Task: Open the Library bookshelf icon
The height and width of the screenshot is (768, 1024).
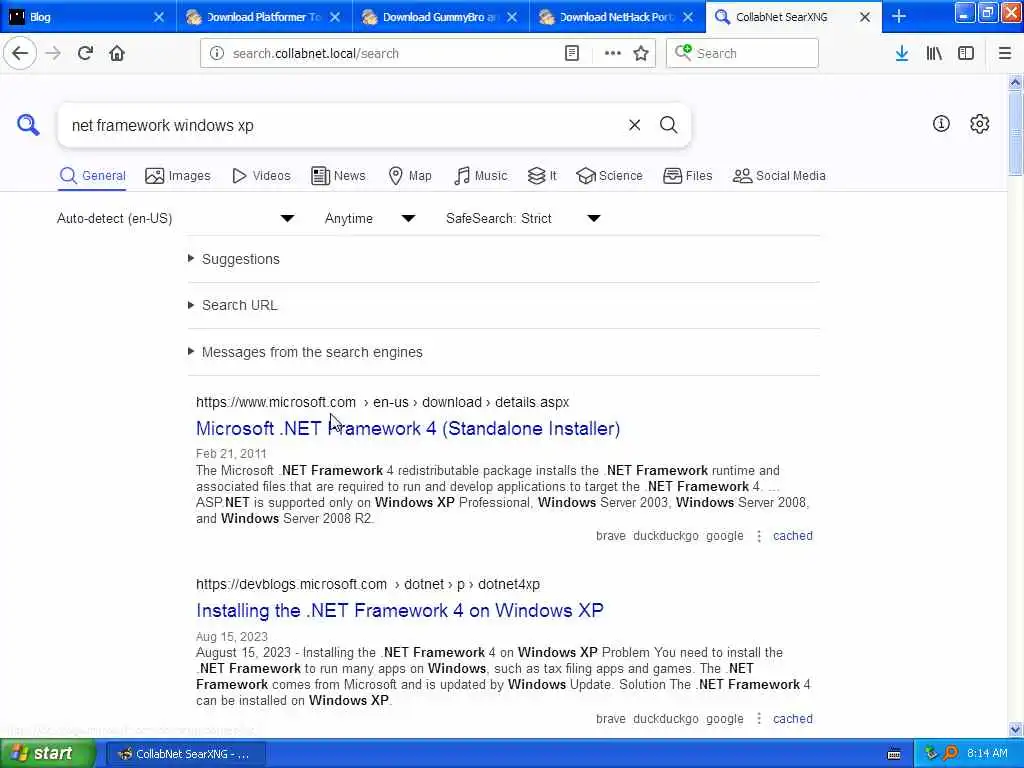Action: click(x=934, y=53)
